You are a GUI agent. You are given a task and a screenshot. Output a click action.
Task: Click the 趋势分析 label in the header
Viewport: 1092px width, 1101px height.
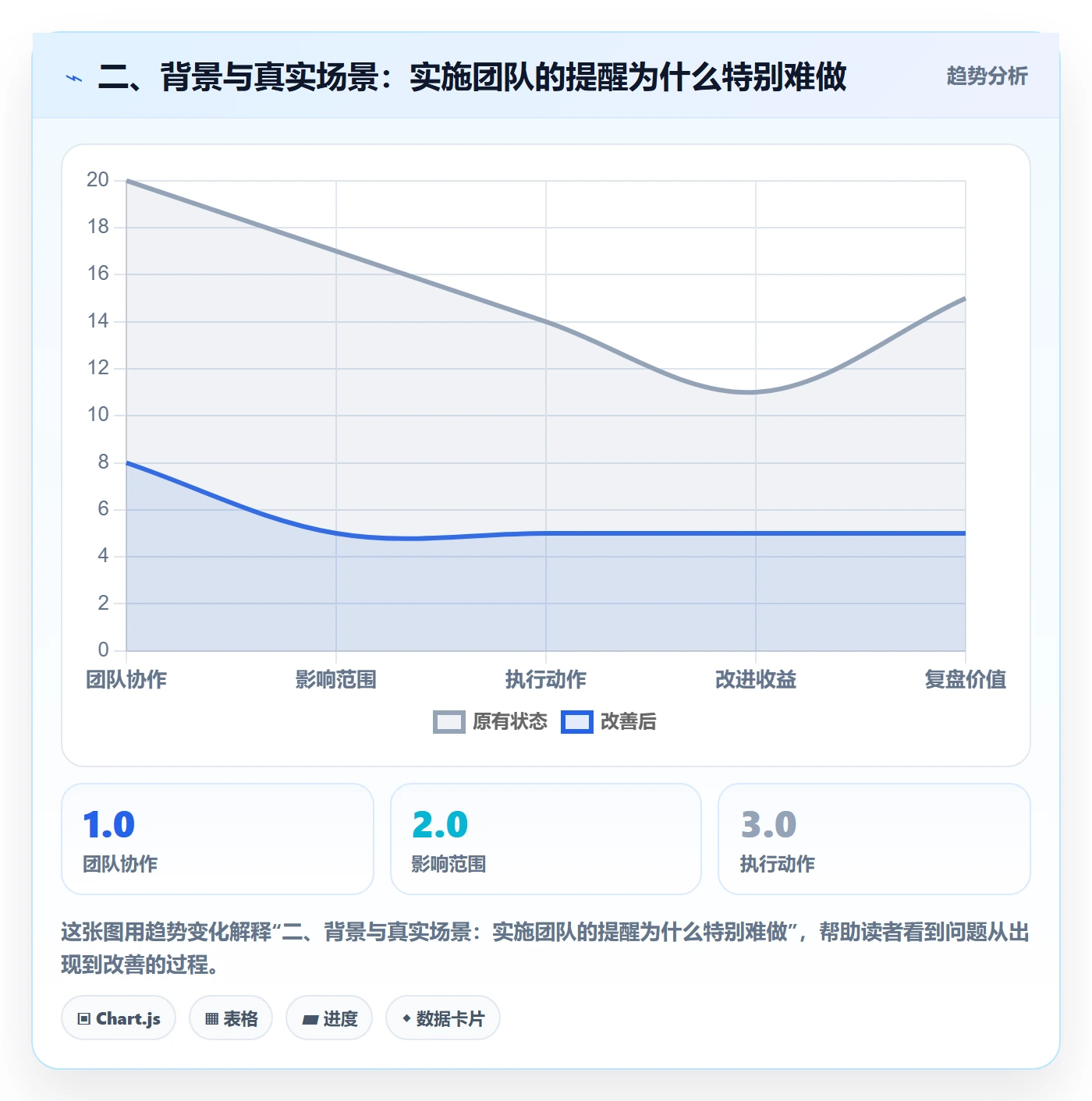pyautogui.click(x=987, y=76)
